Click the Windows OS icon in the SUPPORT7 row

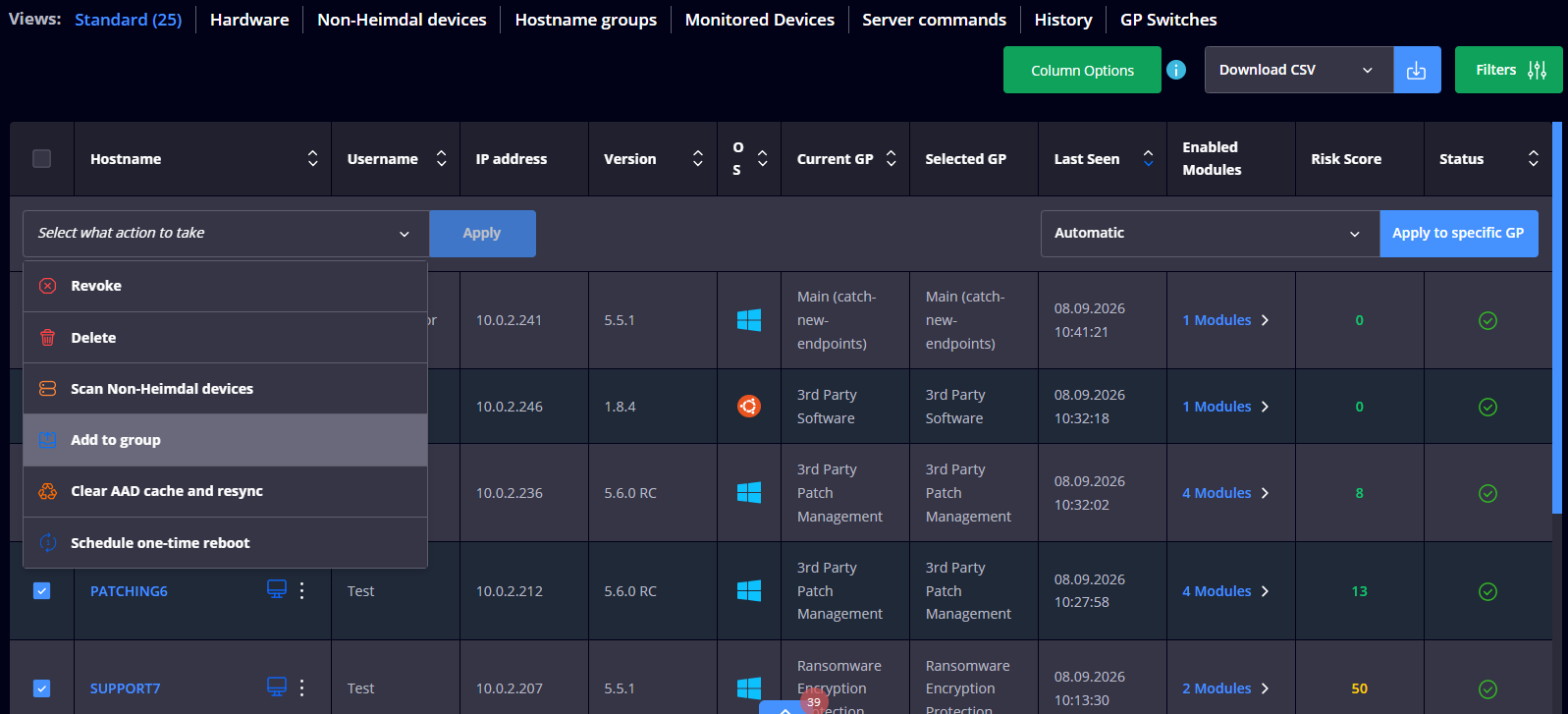(749, 687)
